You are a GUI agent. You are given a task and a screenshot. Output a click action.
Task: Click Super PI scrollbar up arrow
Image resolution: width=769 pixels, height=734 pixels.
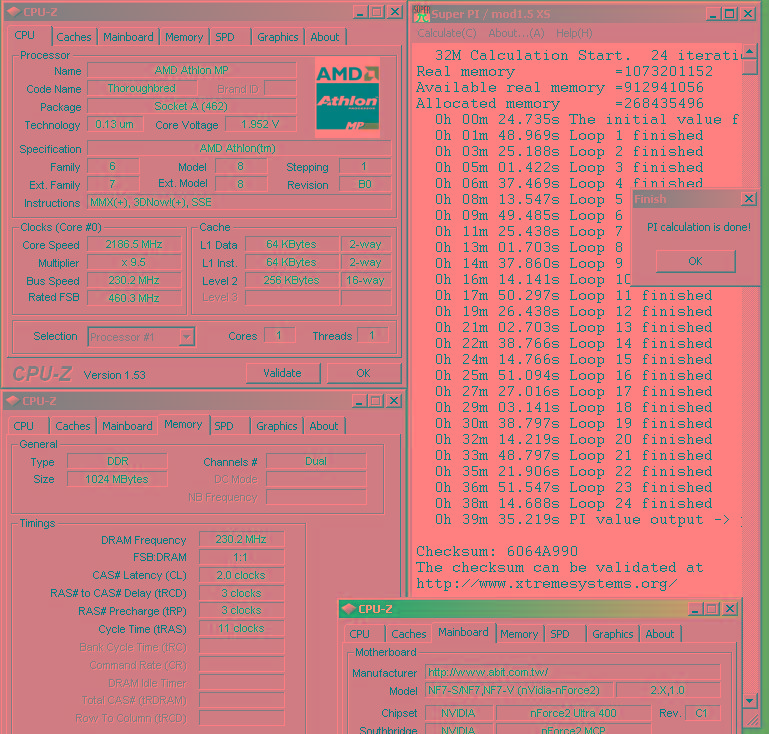[750, 51]
